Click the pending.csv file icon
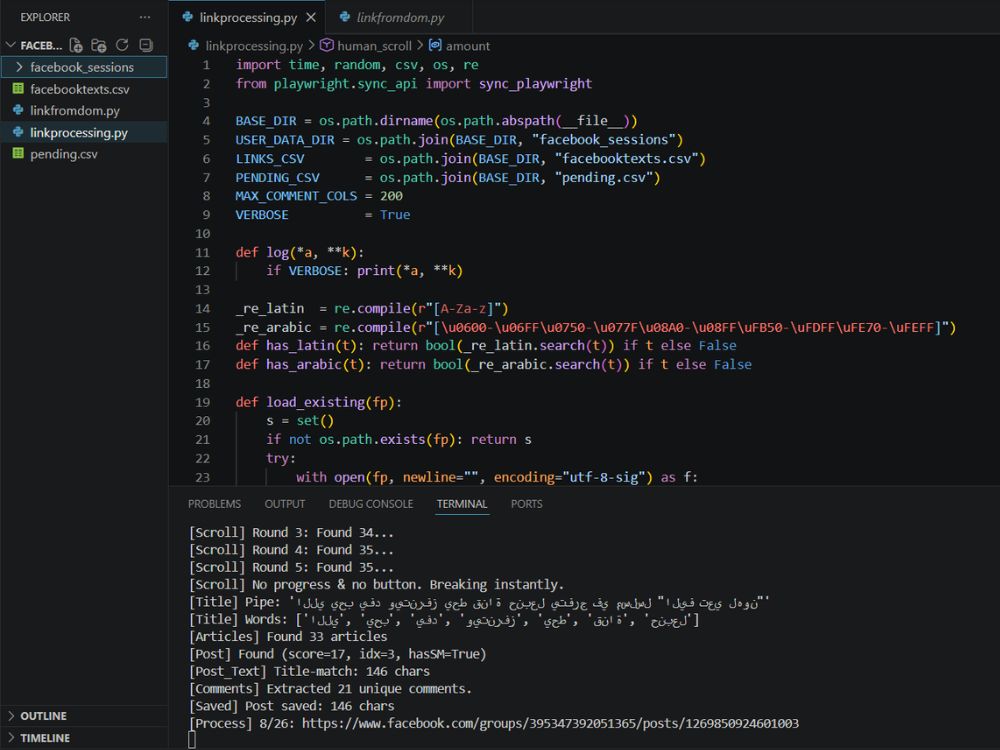 tap(18, 154)
